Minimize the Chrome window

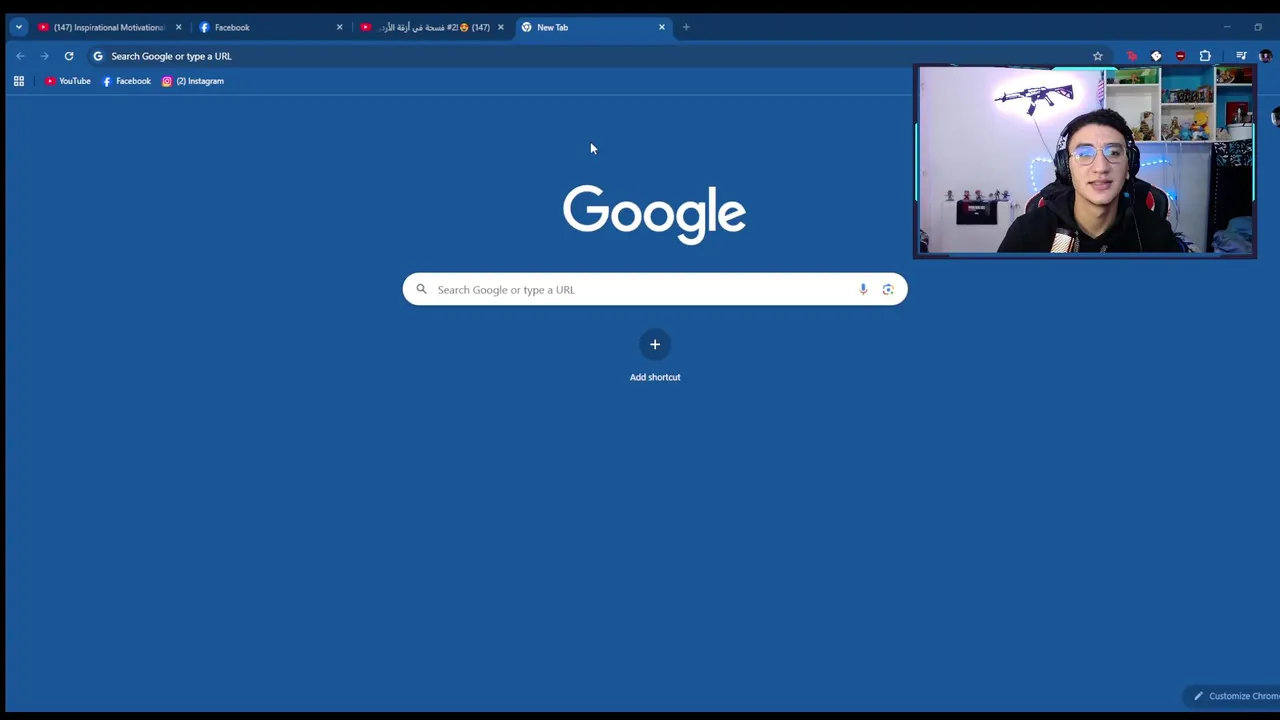1227,27
